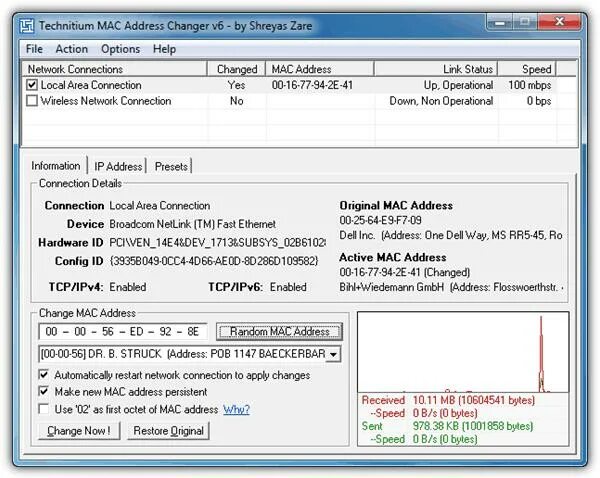Click original MAC value 00-25-64-E9-F7-09
This screenshot has width=600, height=478.
click(x=380, y=220)
